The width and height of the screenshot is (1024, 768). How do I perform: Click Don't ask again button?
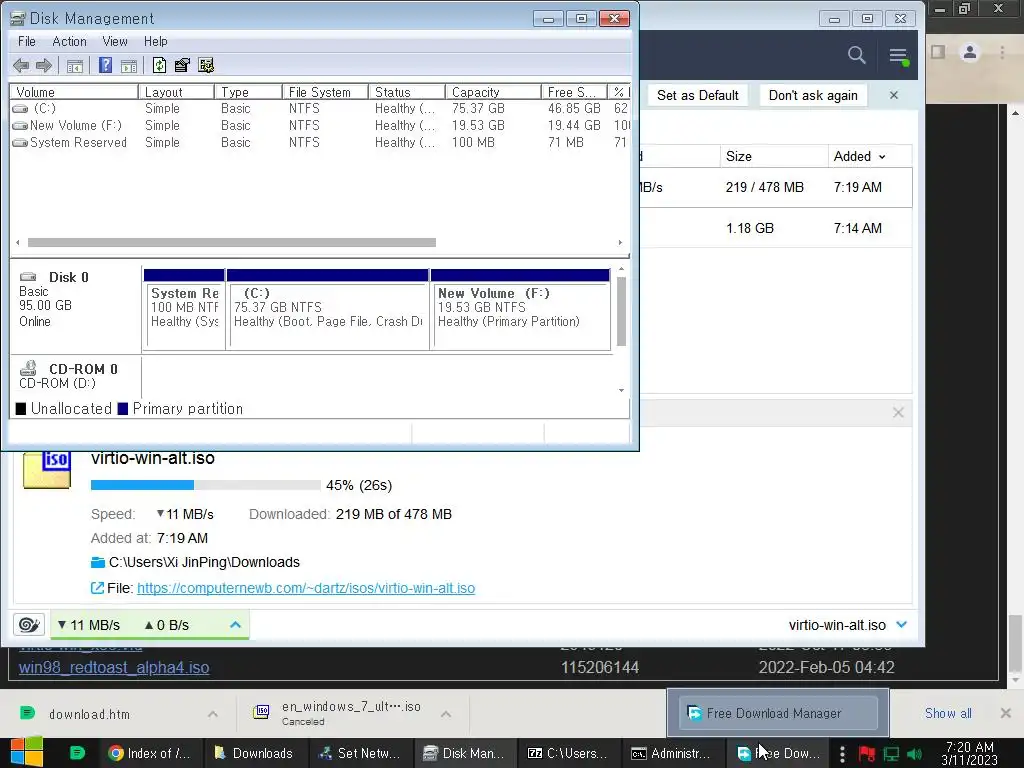point(813,95)
